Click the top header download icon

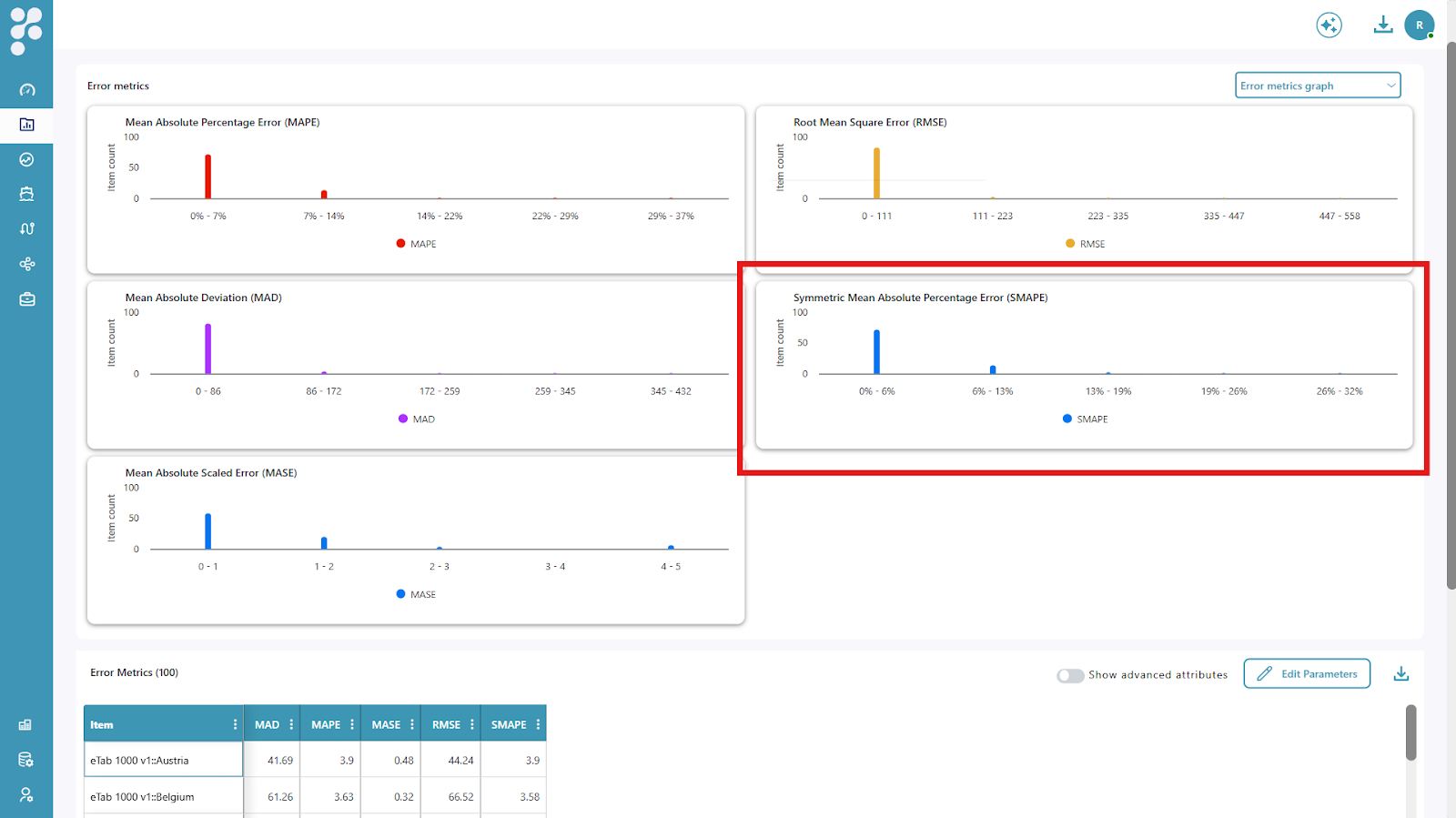pyautogui.click(x=1382, y=25)
